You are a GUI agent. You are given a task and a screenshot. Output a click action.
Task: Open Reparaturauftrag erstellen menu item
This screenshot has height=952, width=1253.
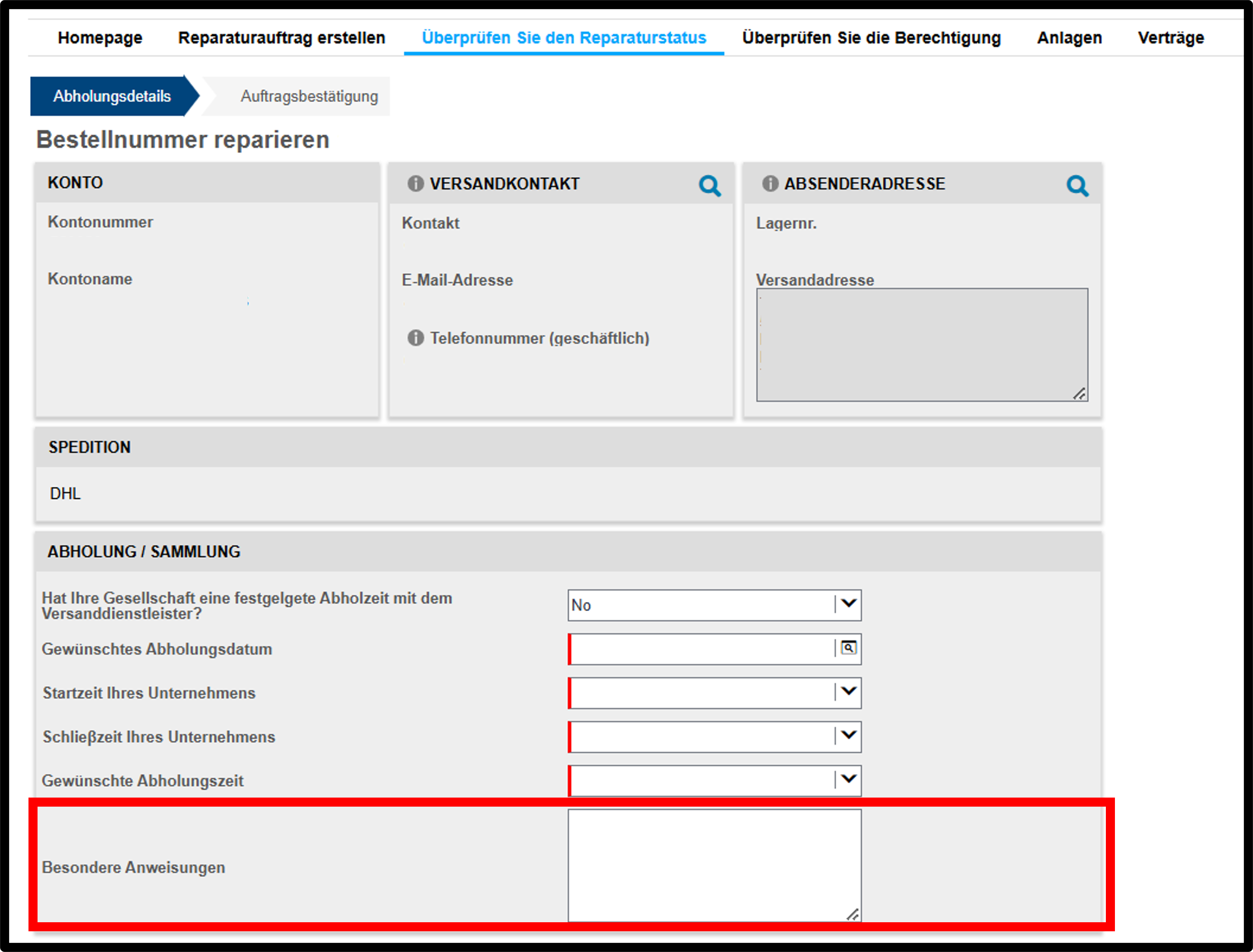[x=282, y=38]
